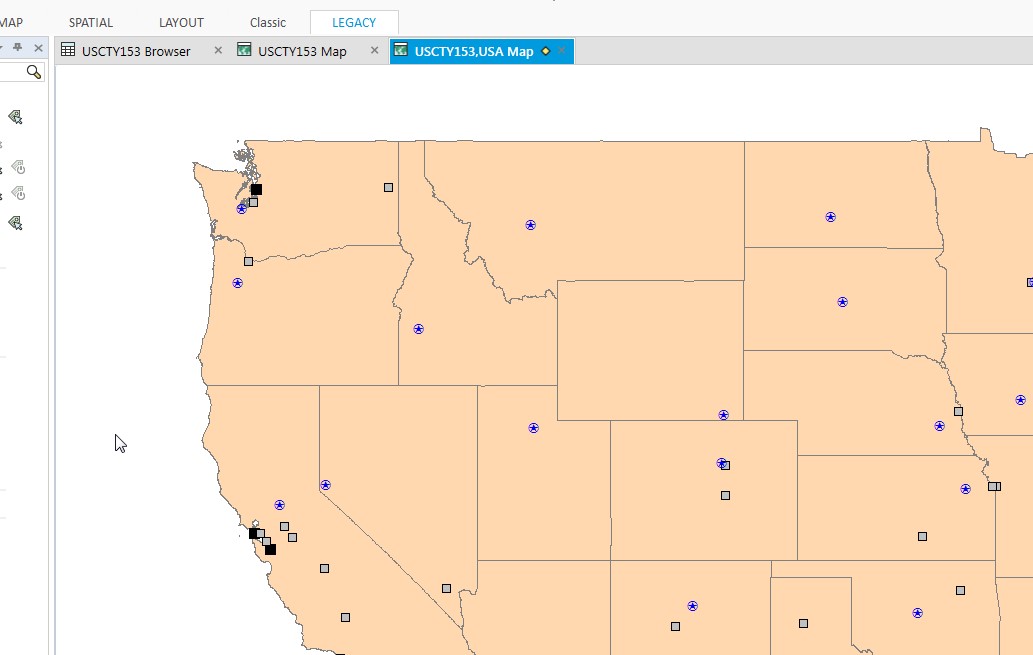Image resolution: width=1033 pixels, height=655 pixels.
Task: Click map icon on USCTY153 Map tab
Action: click(x=244, y=49)
